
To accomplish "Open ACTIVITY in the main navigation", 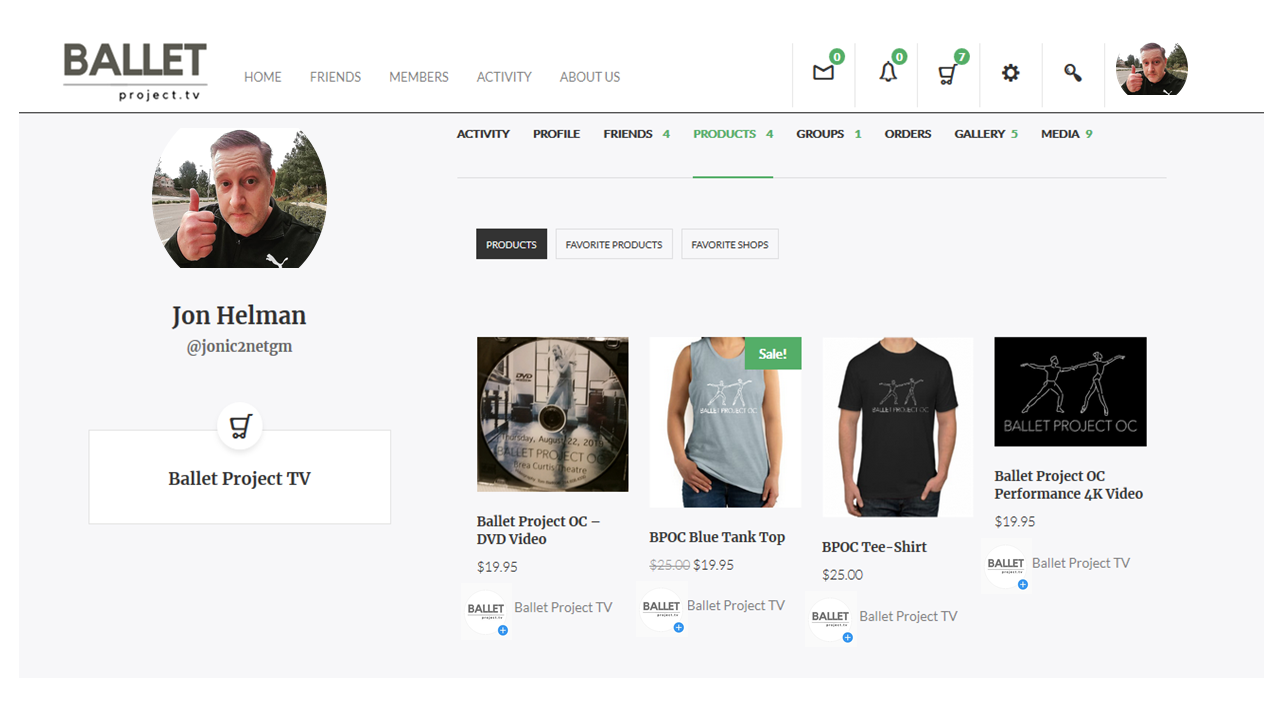I will point(504,77).
